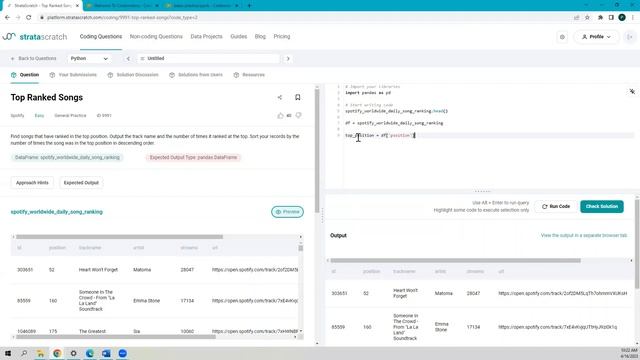Downvote the question with thumbs-down icon
Screen dimensions: 640x360
(x=299, y=116)
